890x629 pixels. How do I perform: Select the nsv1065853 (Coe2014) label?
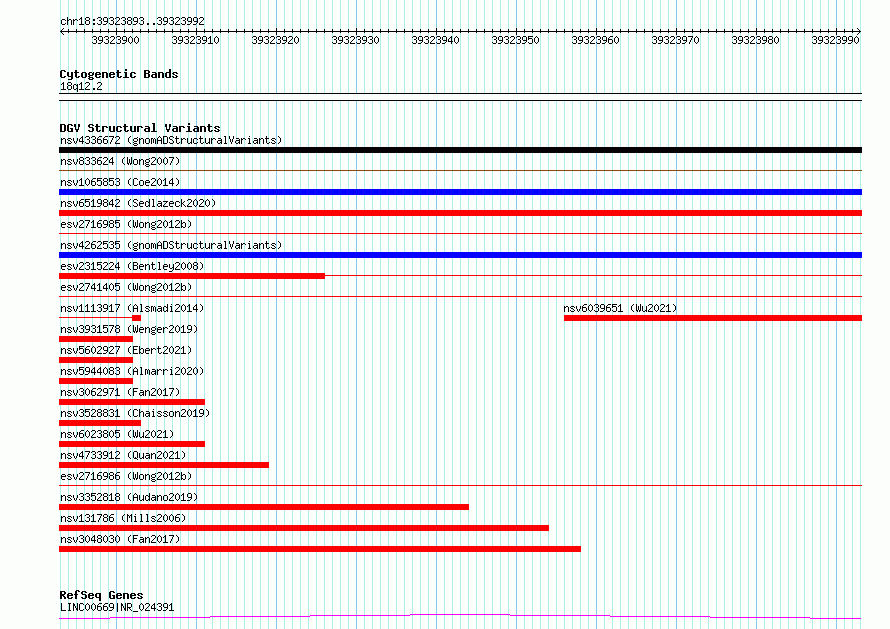click(120, 182)
